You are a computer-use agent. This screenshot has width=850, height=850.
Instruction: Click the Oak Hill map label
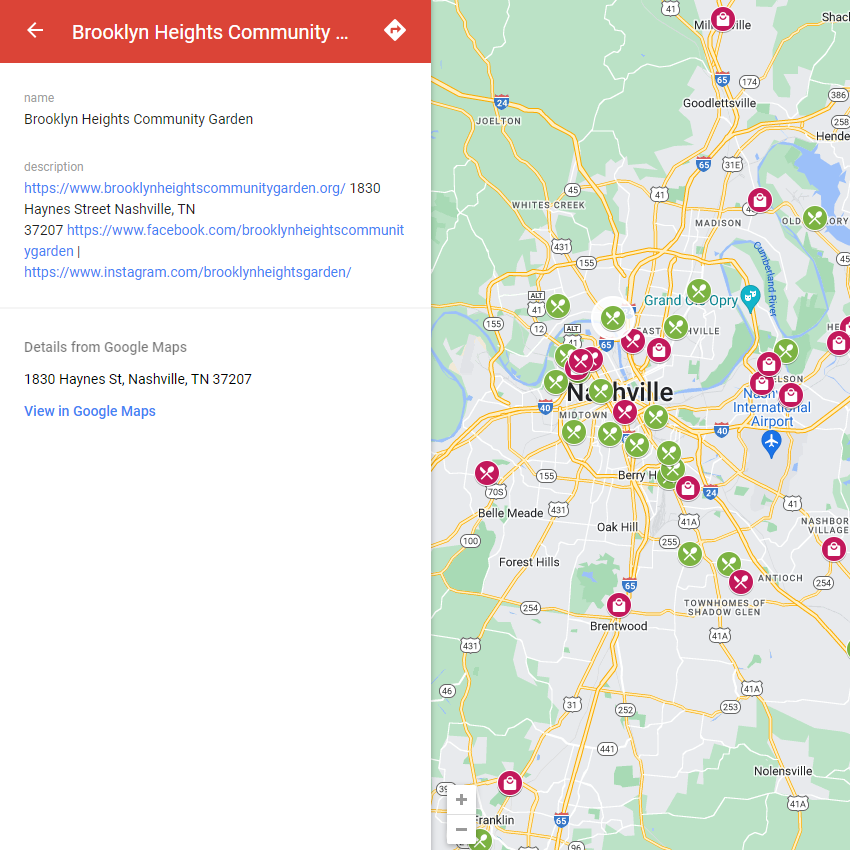point(617,527)
